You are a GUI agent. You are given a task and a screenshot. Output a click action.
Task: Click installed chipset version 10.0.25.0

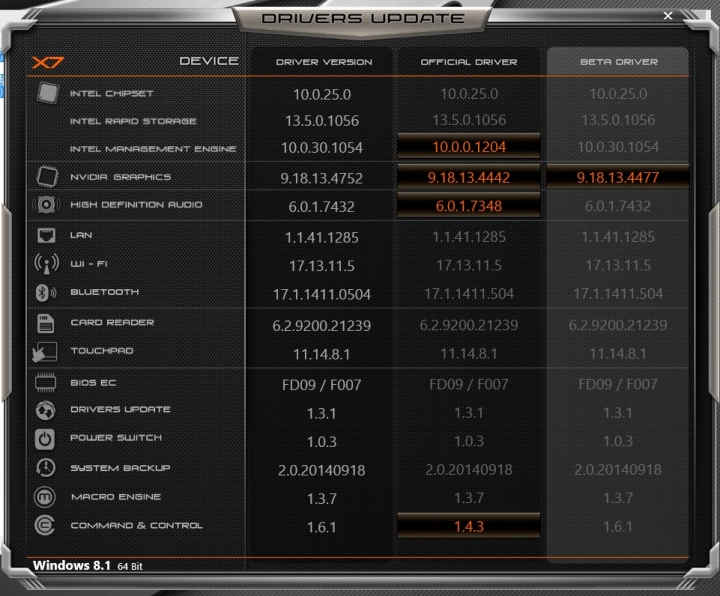click(322, 95)
